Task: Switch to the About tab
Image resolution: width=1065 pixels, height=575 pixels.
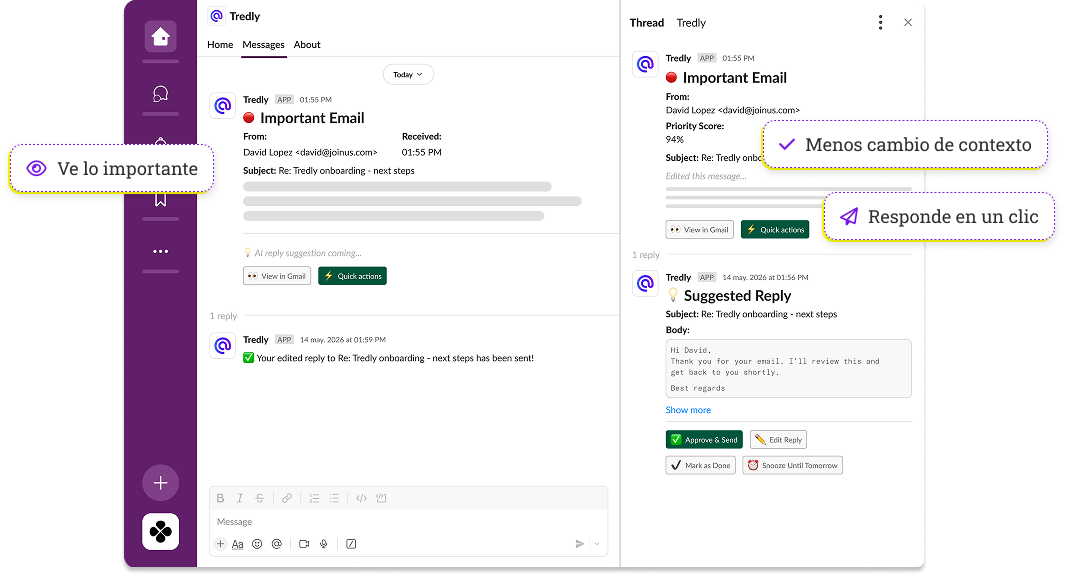Action: (307, 45)
